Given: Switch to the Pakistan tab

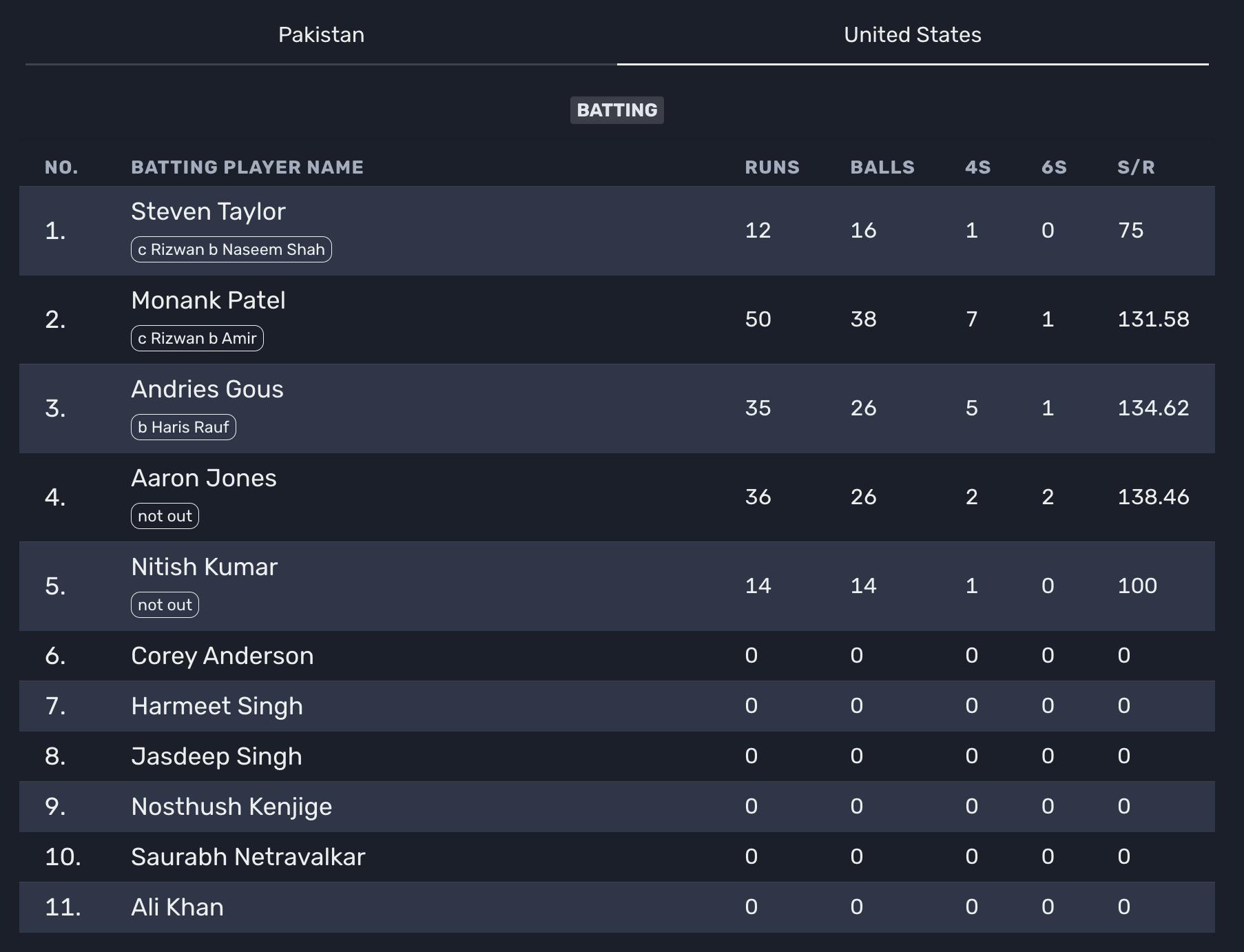Looking at the screenshot, I should tap(321, 34).
